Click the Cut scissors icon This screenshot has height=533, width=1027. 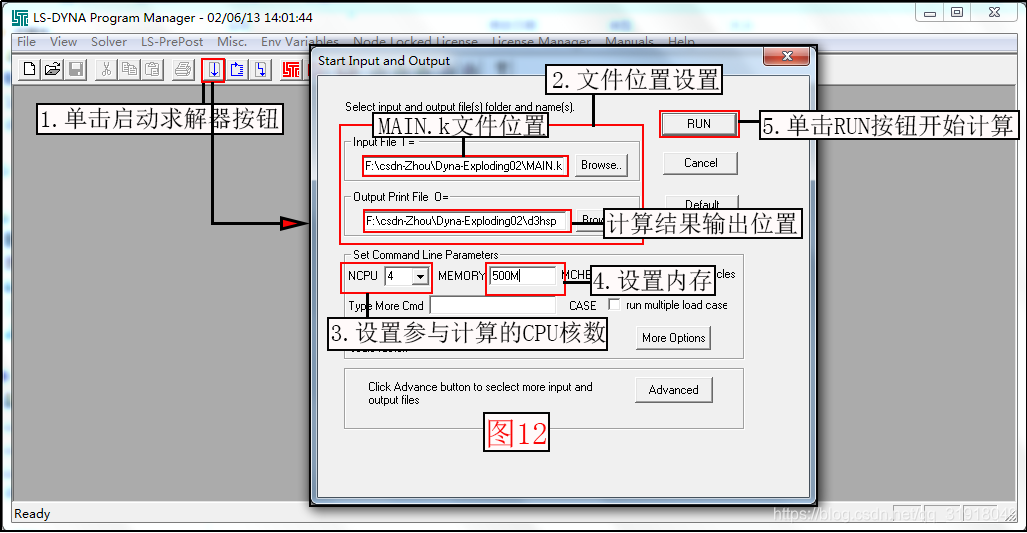pos(105,69)
